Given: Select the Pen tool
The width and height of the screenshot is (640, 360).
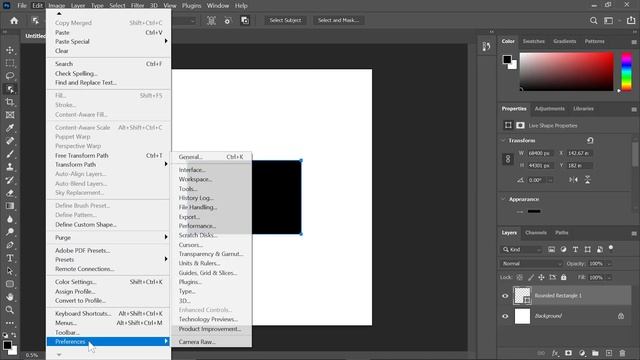Looking at the screenshot, I should [10, 245].
